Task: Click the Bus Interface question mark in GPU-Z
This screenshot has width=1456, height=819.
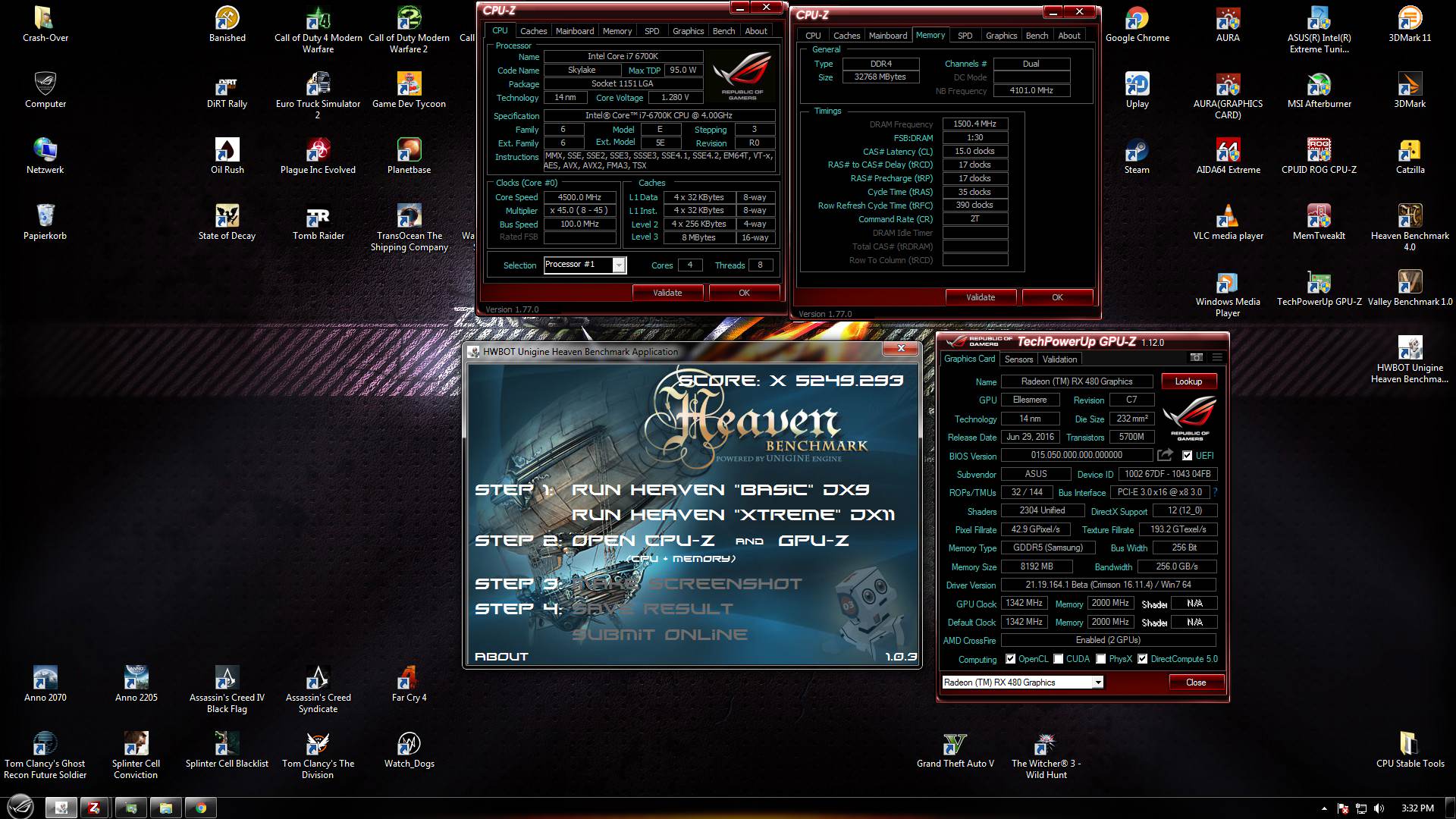Action: [1215, 492]
